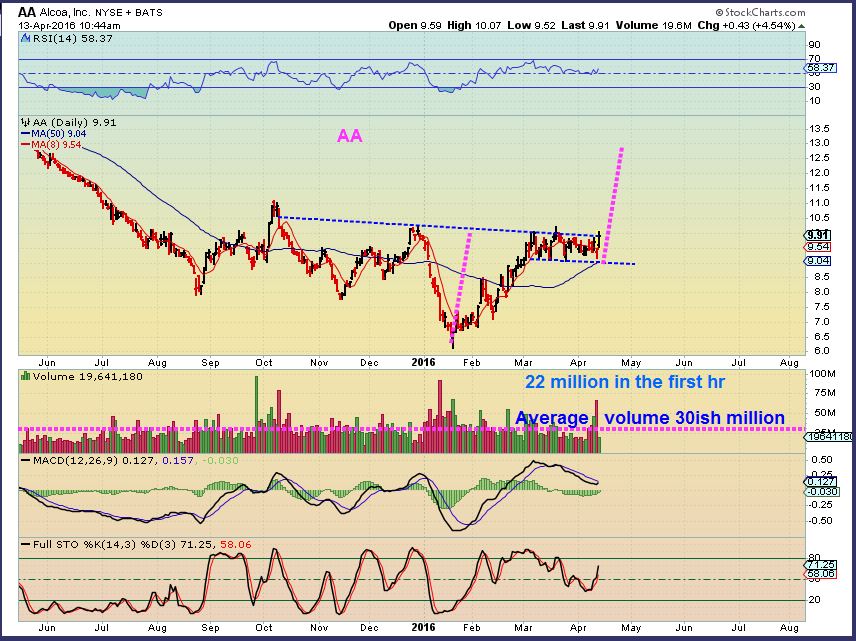Screen dimensions: 856x641
Task: Click the green up-triangle next to Chg
Action: [801, 26]
